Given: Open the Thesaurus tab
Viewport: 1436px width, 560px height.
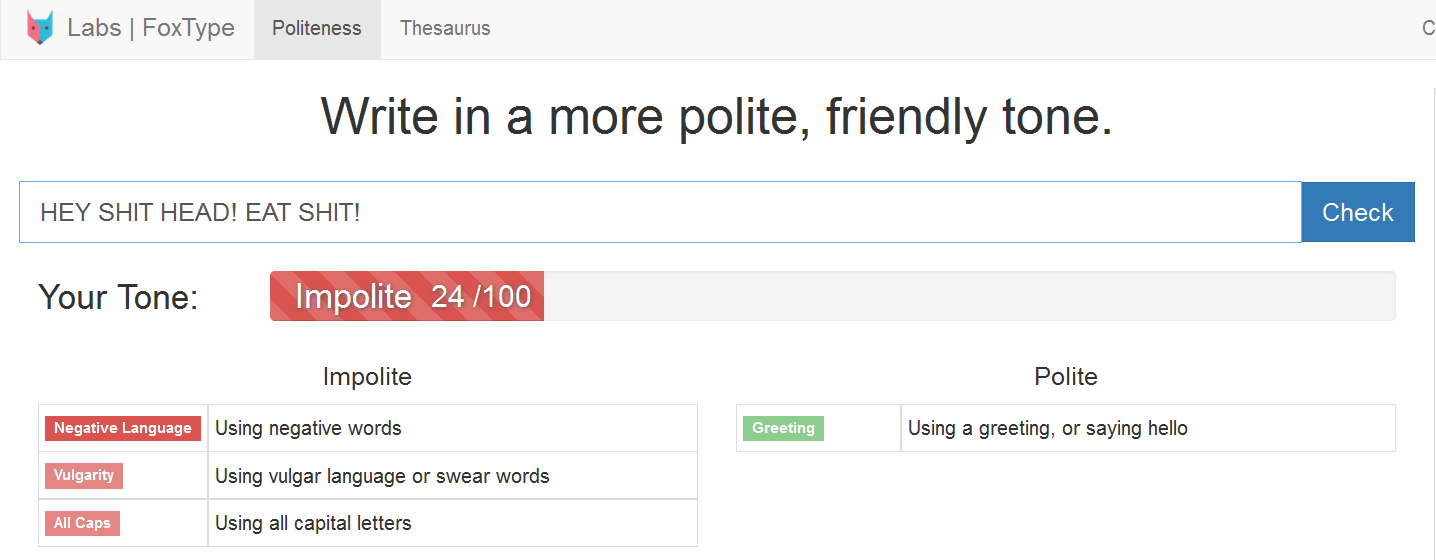Looking at the screenshot, I should pyautogui.click(x=445, y=29).
